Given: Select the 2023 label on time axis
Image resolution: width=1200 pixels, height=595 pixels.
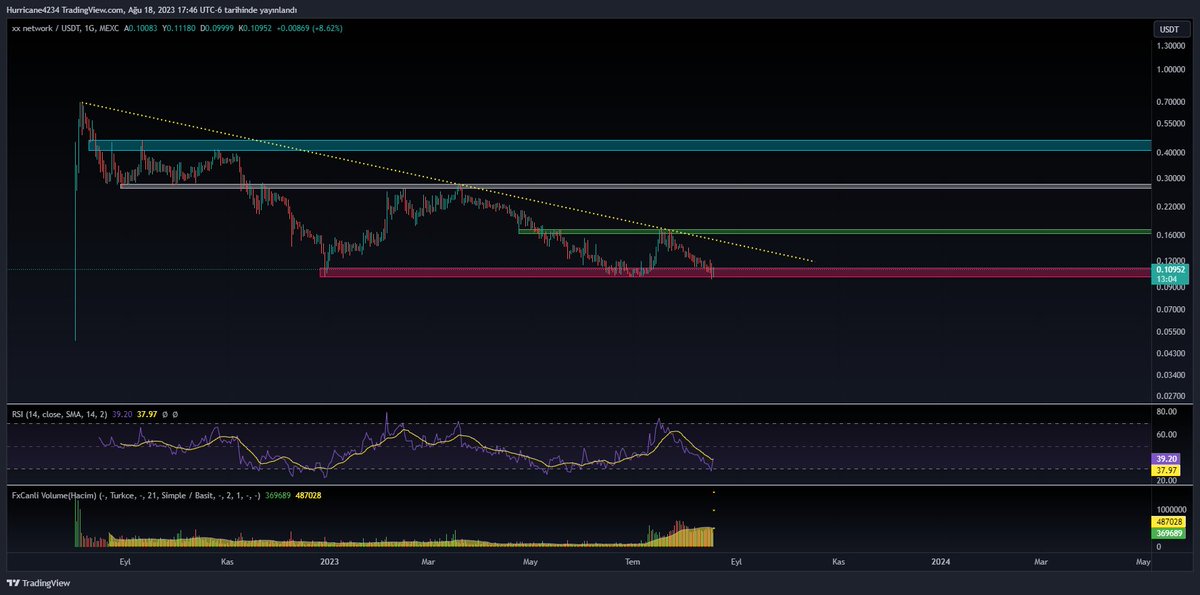Looking at the screenshot, I should click(329, 562).
